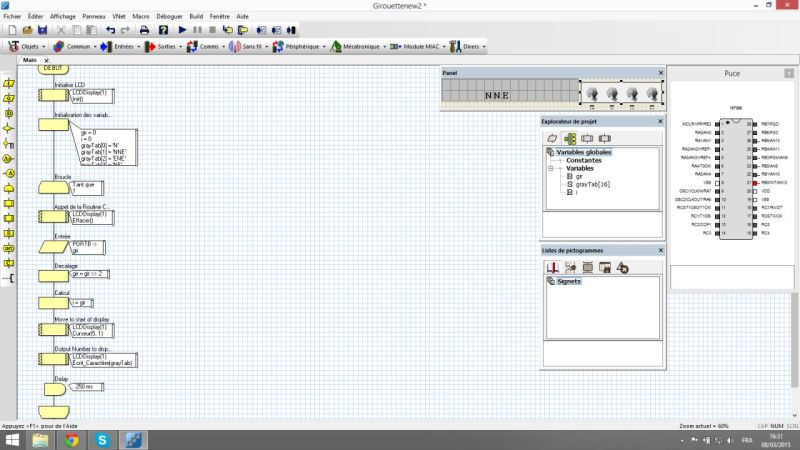Image resolution: width=800 pixels, height=450 pixels.
Task: Select Variables globales in project explorer
Action: [584, 152]
